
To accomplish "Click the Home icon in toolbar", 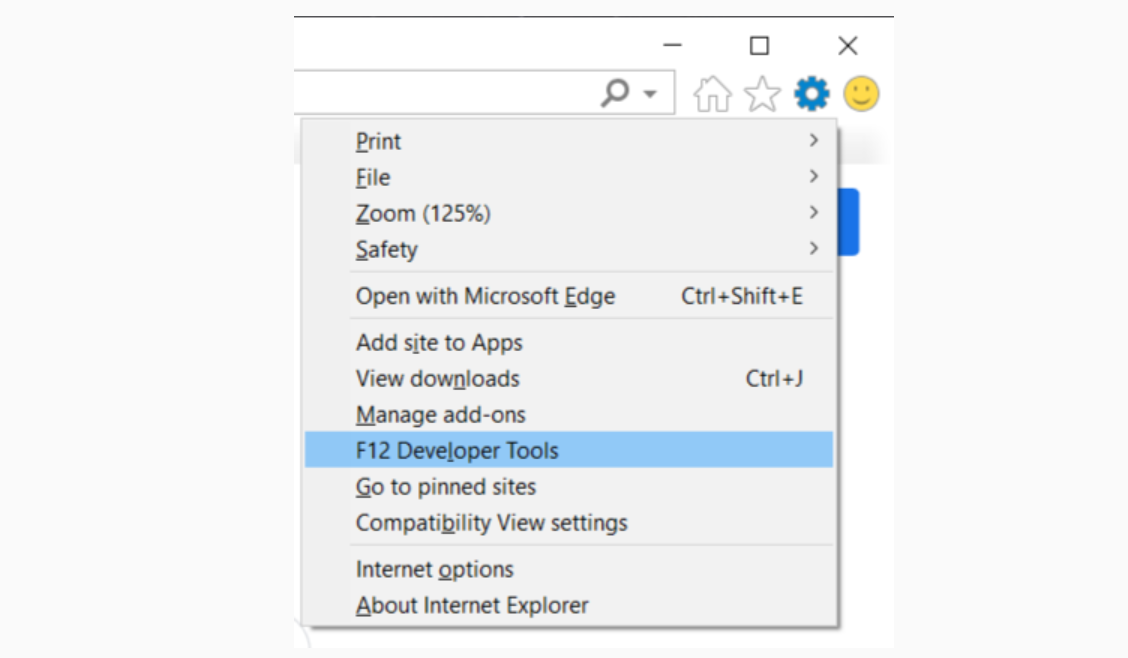I will 712,95.
